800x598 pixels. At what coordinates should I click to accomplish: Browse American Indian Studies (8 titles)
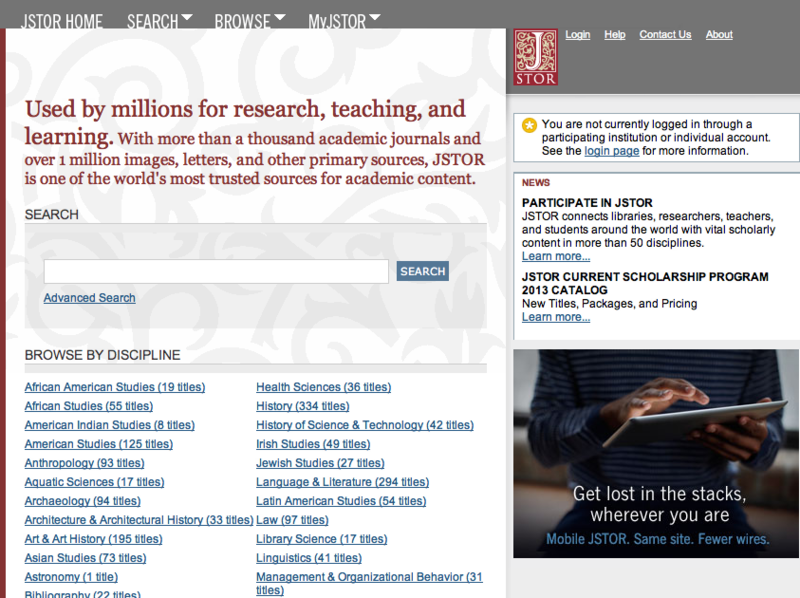(110, 425)
